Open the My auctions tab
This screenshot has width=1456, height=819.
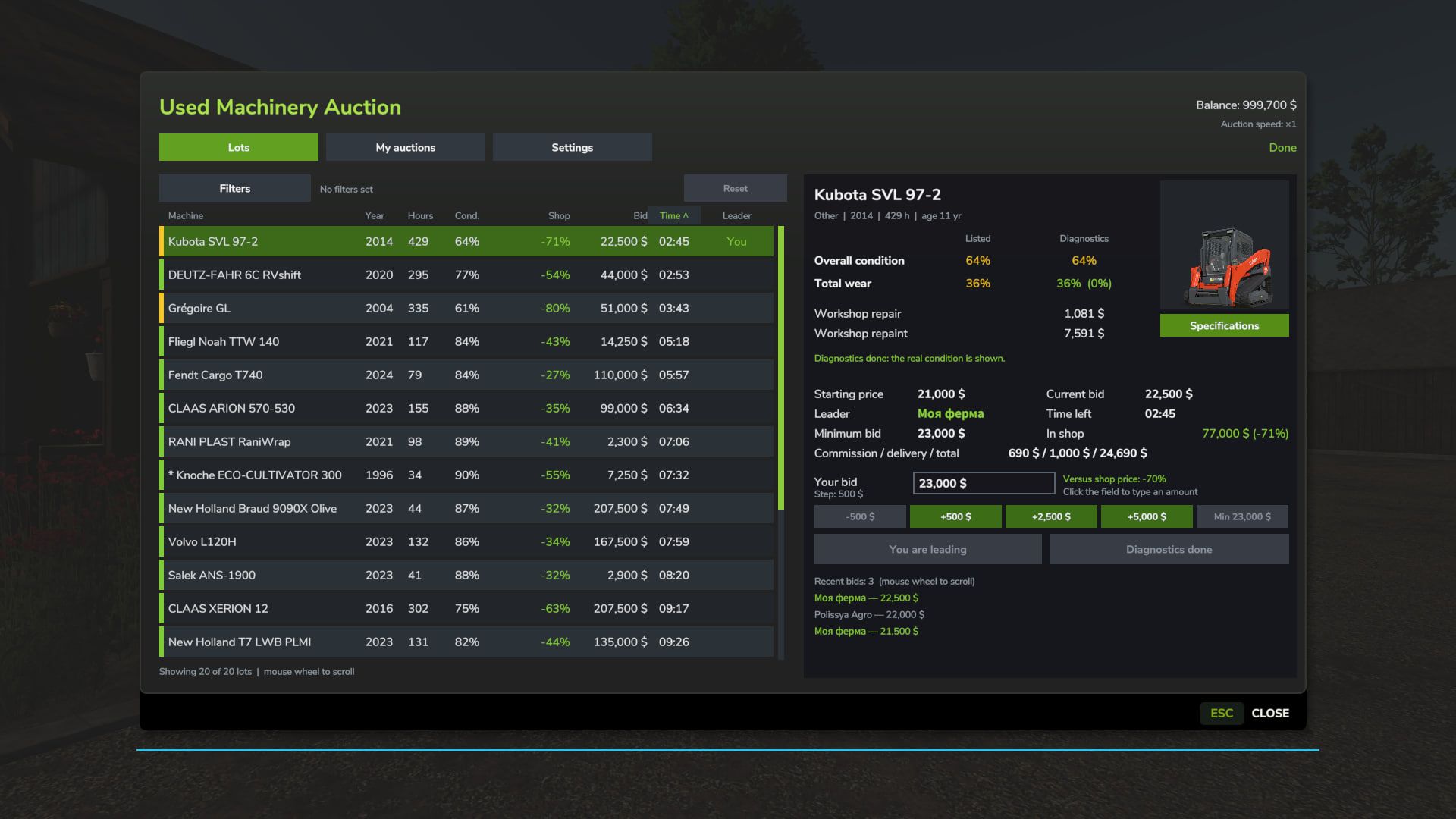(x=405, y=147)
